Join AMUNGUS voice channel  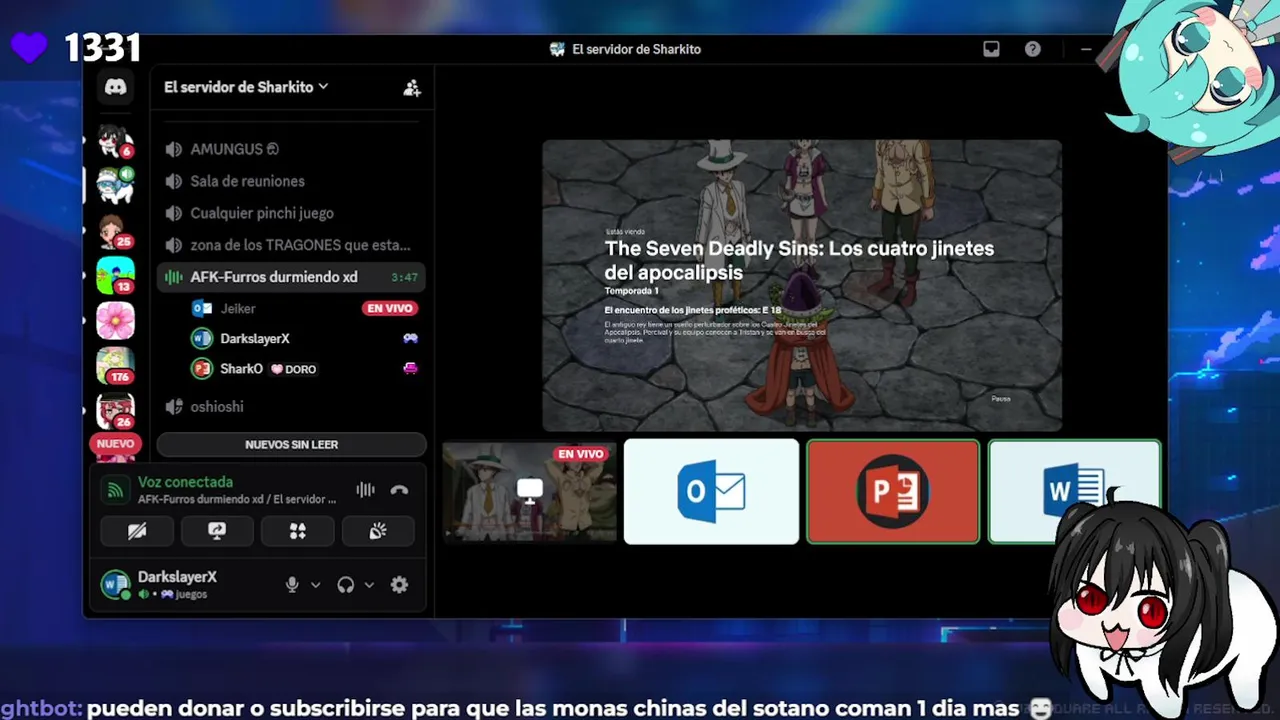pyautogui.click(x=292, y=149)
